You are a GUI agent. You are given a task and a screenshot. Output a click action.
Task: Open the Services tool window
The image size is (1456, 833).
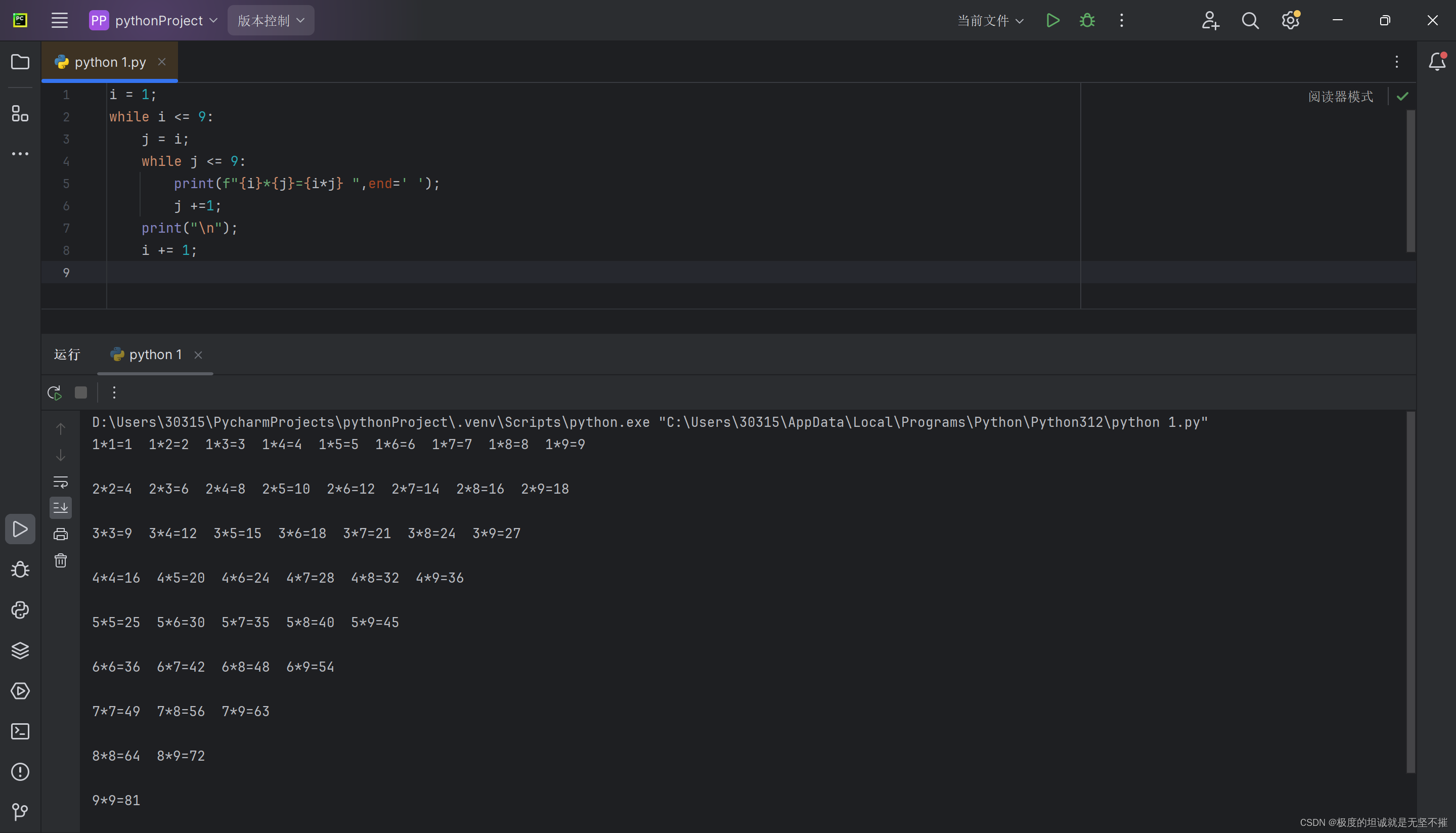coord(20,690)
